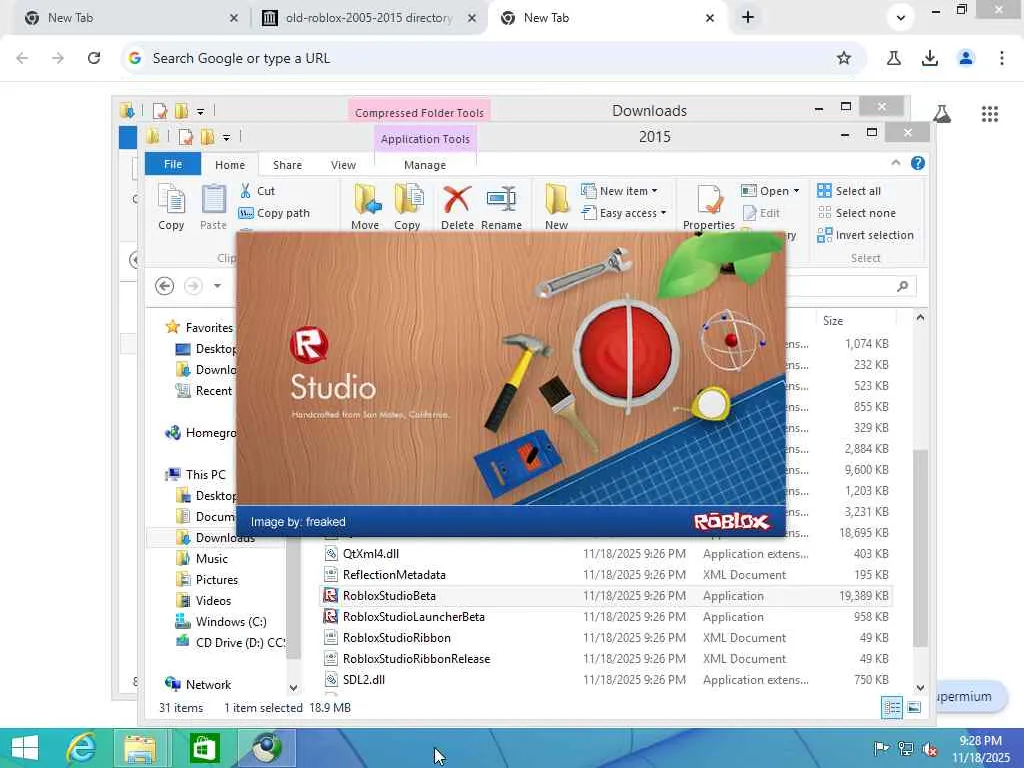
Task: Open Windows Store taskbar icon
Action: coord(204,748)
